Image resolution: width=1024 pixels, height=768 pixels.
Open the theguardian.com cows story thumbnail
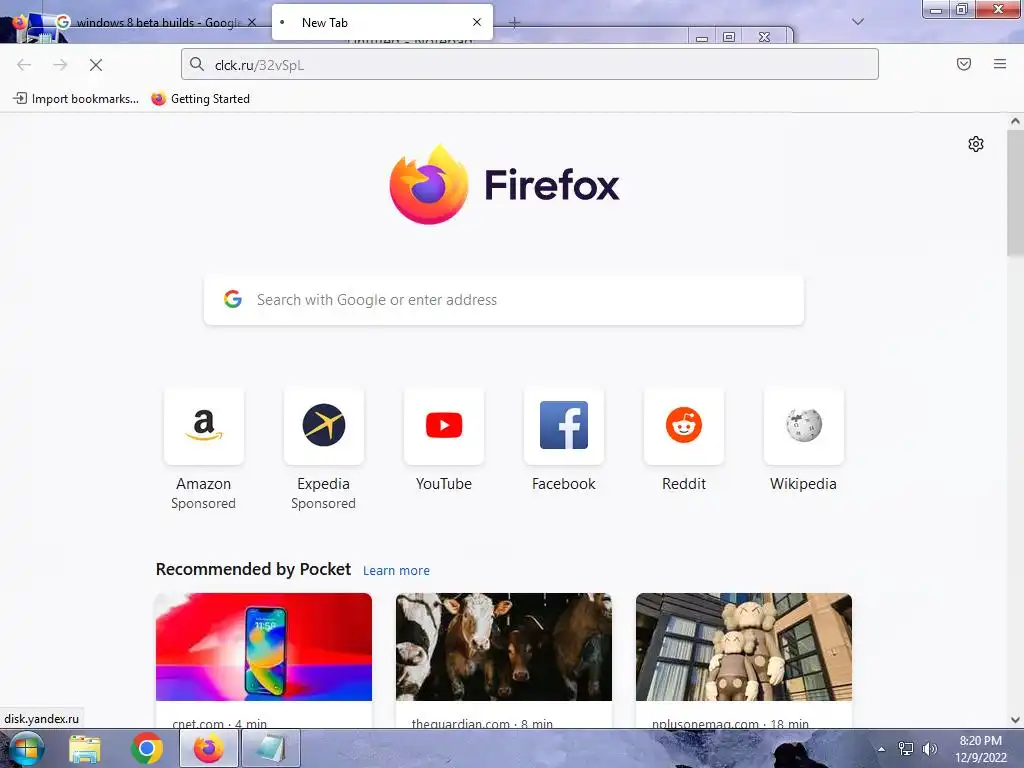(x=504, y=647)
